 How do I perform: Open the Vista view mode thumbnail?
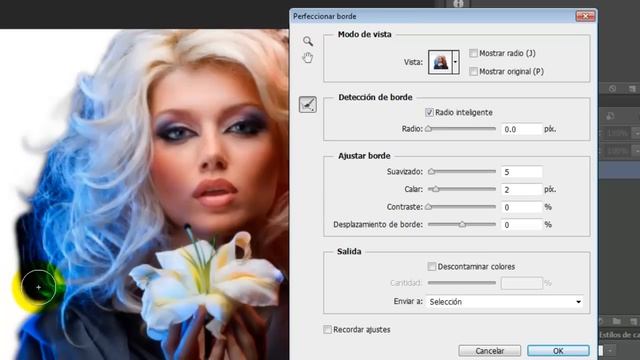440,62
